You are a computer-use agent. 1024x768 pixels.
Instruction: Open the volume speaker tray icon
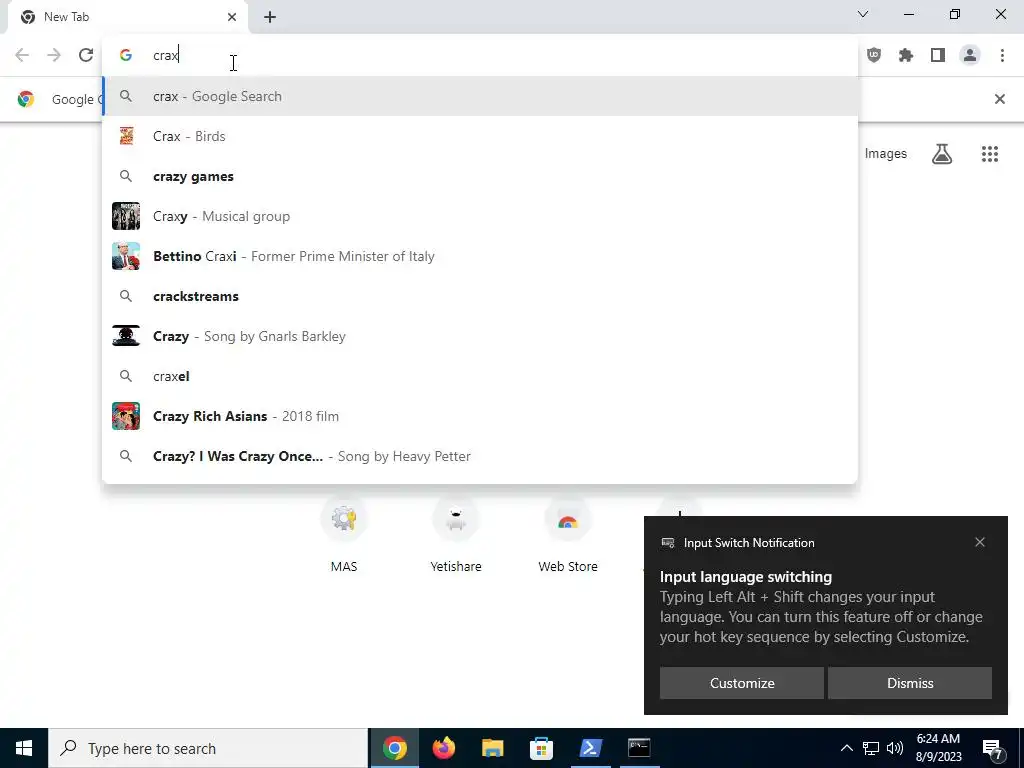coord(895,748)
